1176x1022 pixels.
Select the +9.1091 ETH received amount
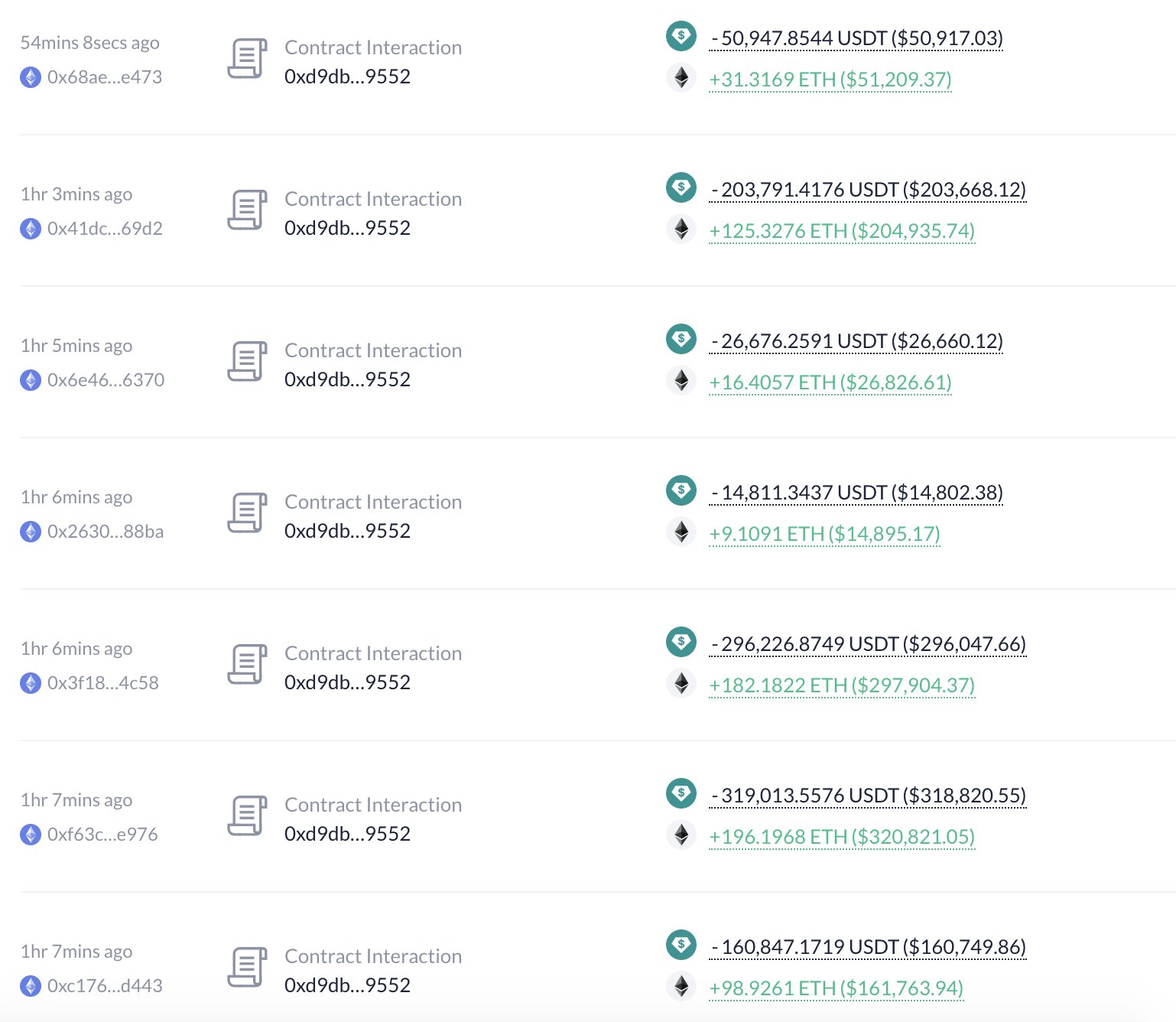point(825,534)
